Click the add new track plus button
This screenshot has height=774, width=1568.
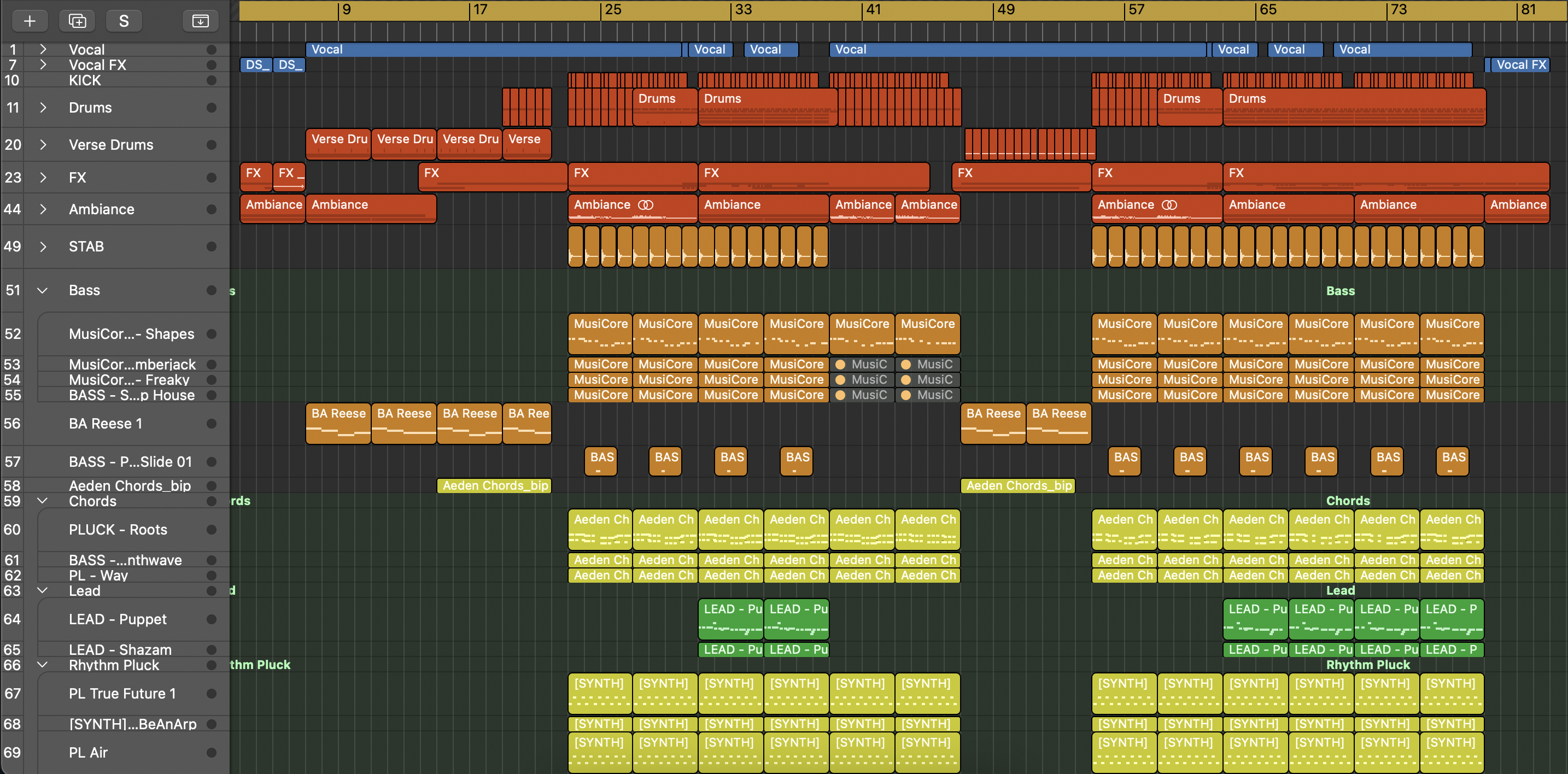[x=29, y=21]
